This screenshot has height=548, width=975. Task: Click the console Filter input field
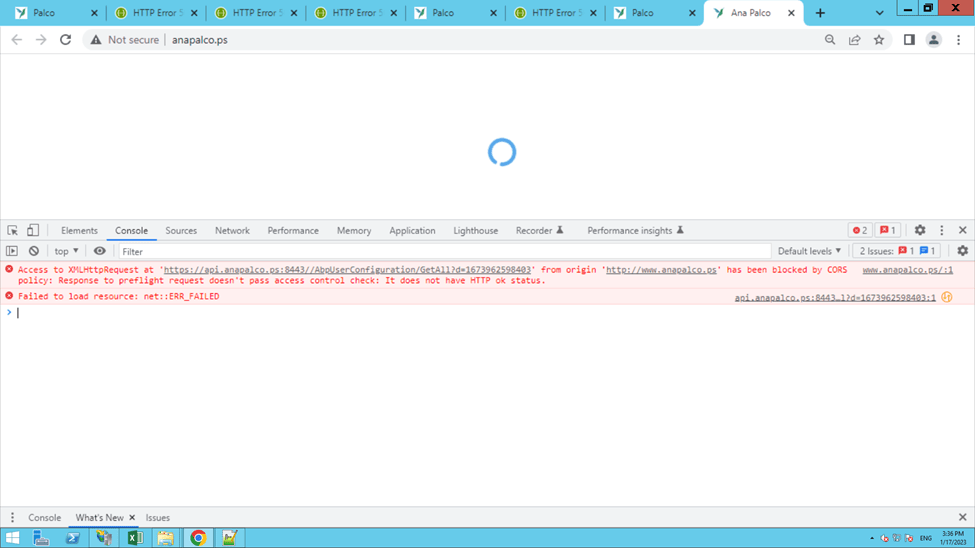tap(444, 251)
